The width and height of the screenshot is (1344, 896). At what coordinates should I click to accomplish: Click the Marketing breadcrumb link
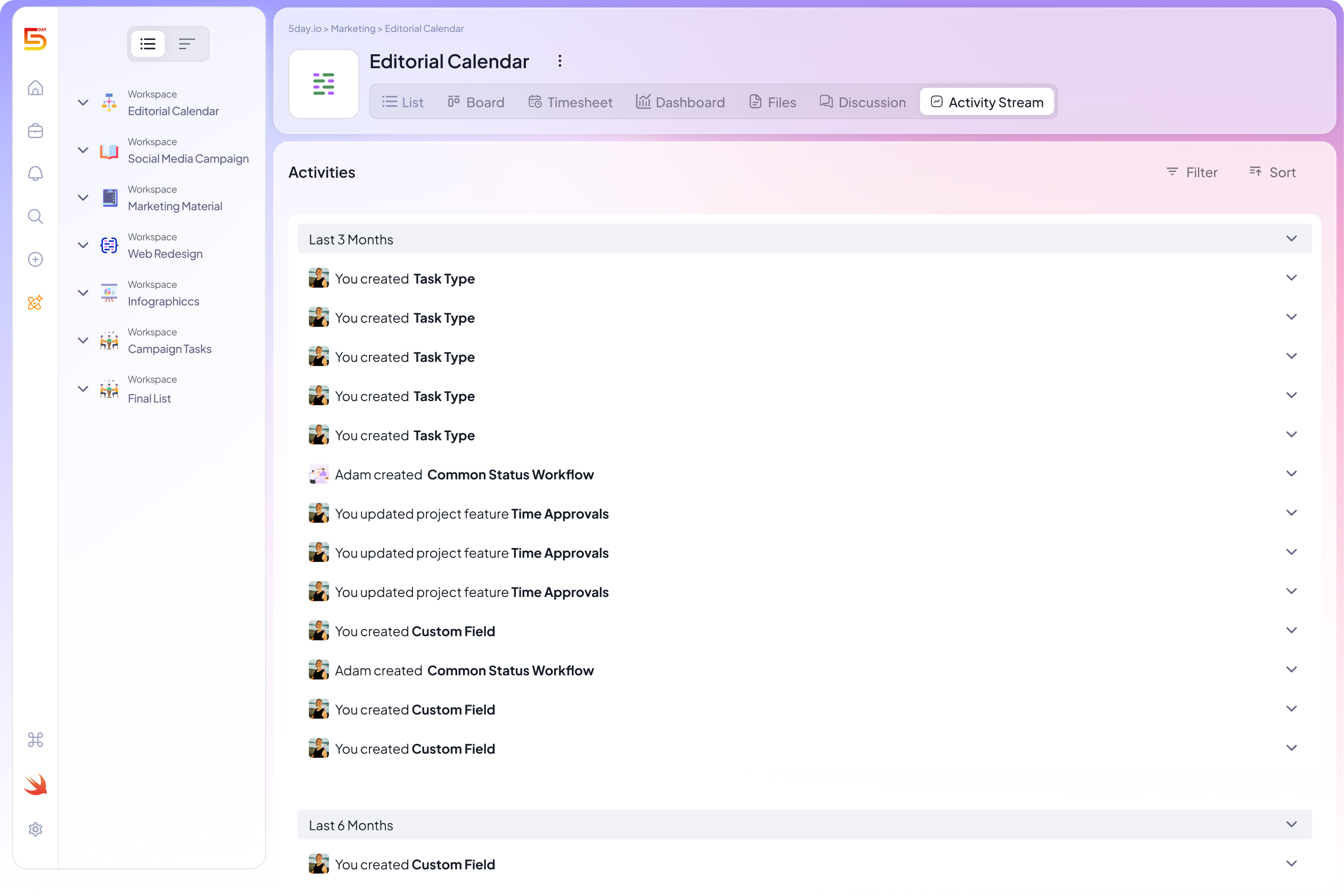(352, 28)
